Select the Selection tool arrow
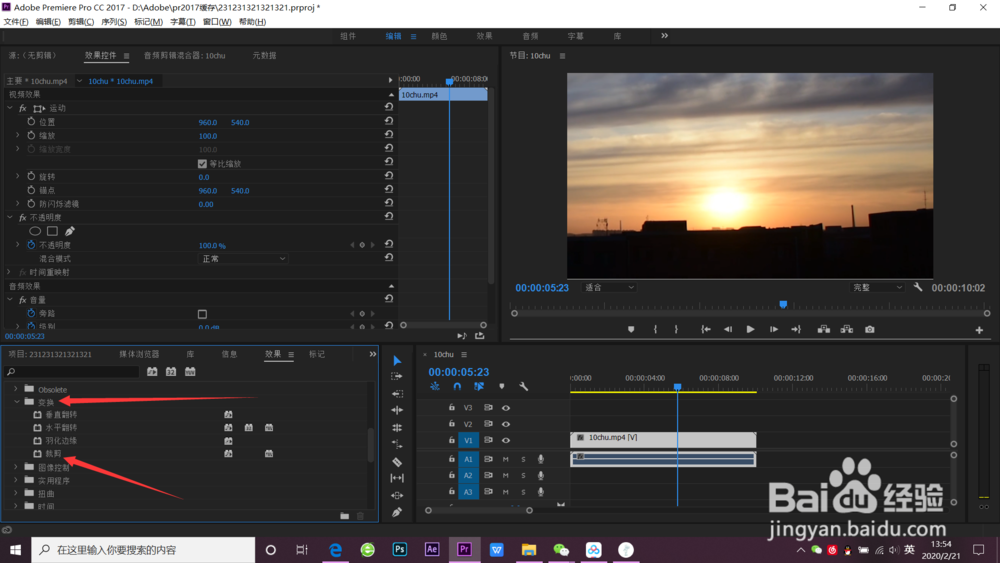The width and height of the screenshot is (1000, 563). 397,361
